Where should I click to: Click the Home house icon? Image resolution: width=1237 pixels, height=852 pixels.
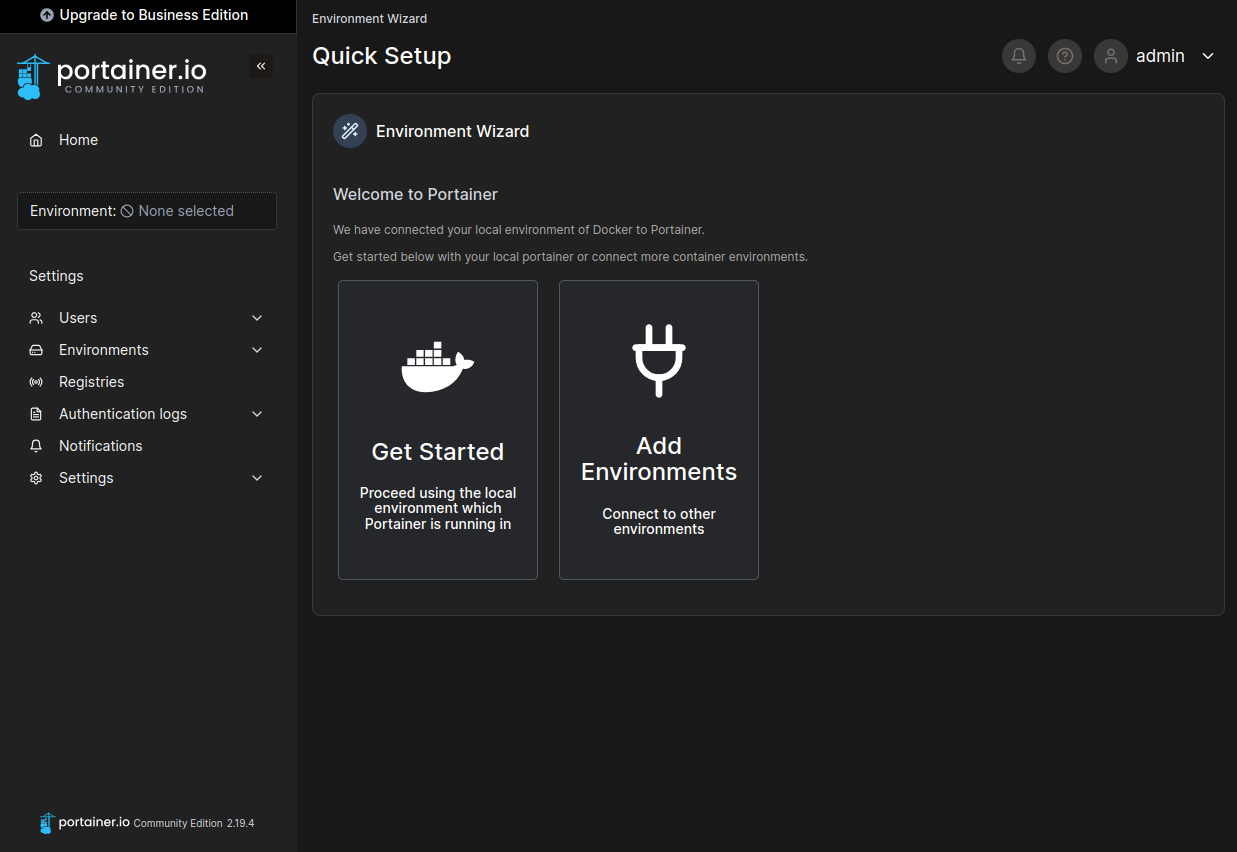[36, 140]
